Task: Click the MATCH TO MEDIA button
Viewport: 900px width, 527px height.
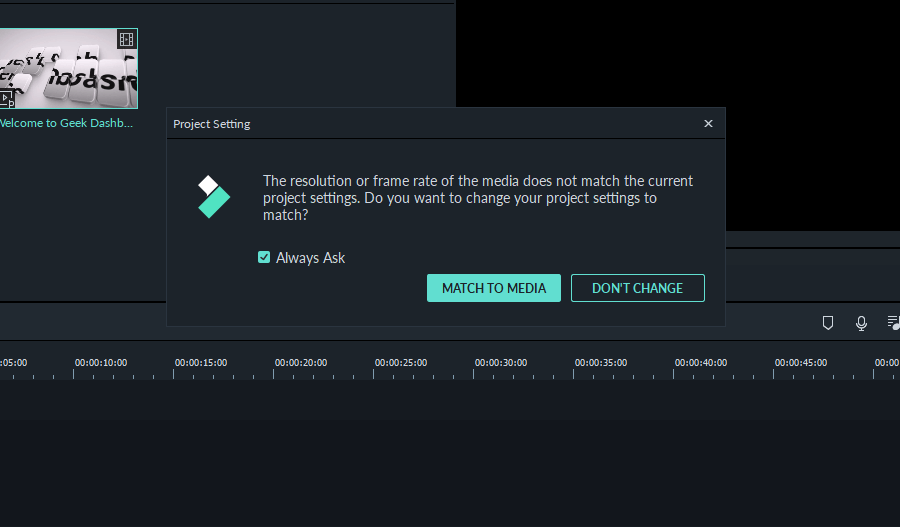Action: (494, 288)
